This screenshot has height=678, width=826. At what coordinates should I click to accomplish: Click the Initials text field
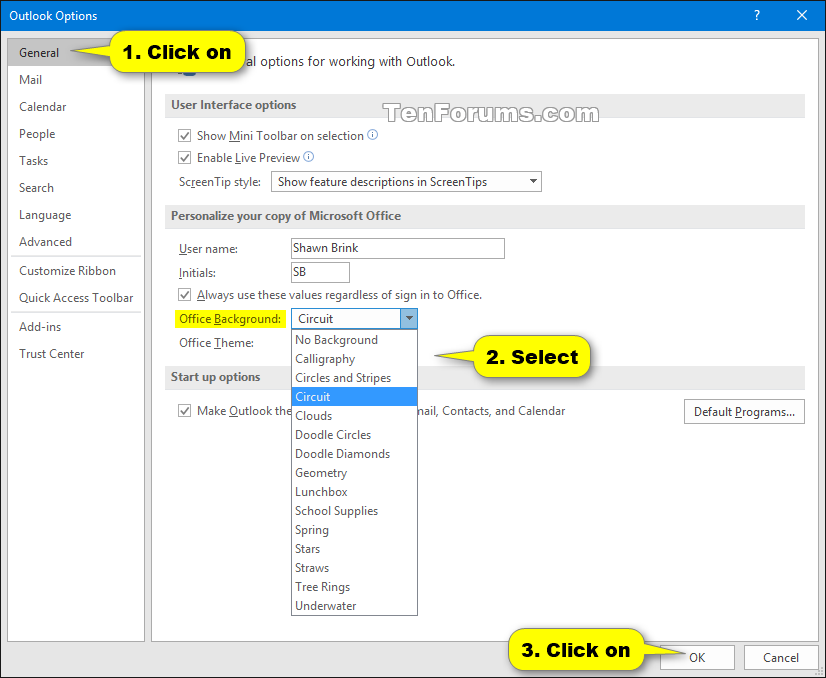pyautogui.click(x=320, y=272)
